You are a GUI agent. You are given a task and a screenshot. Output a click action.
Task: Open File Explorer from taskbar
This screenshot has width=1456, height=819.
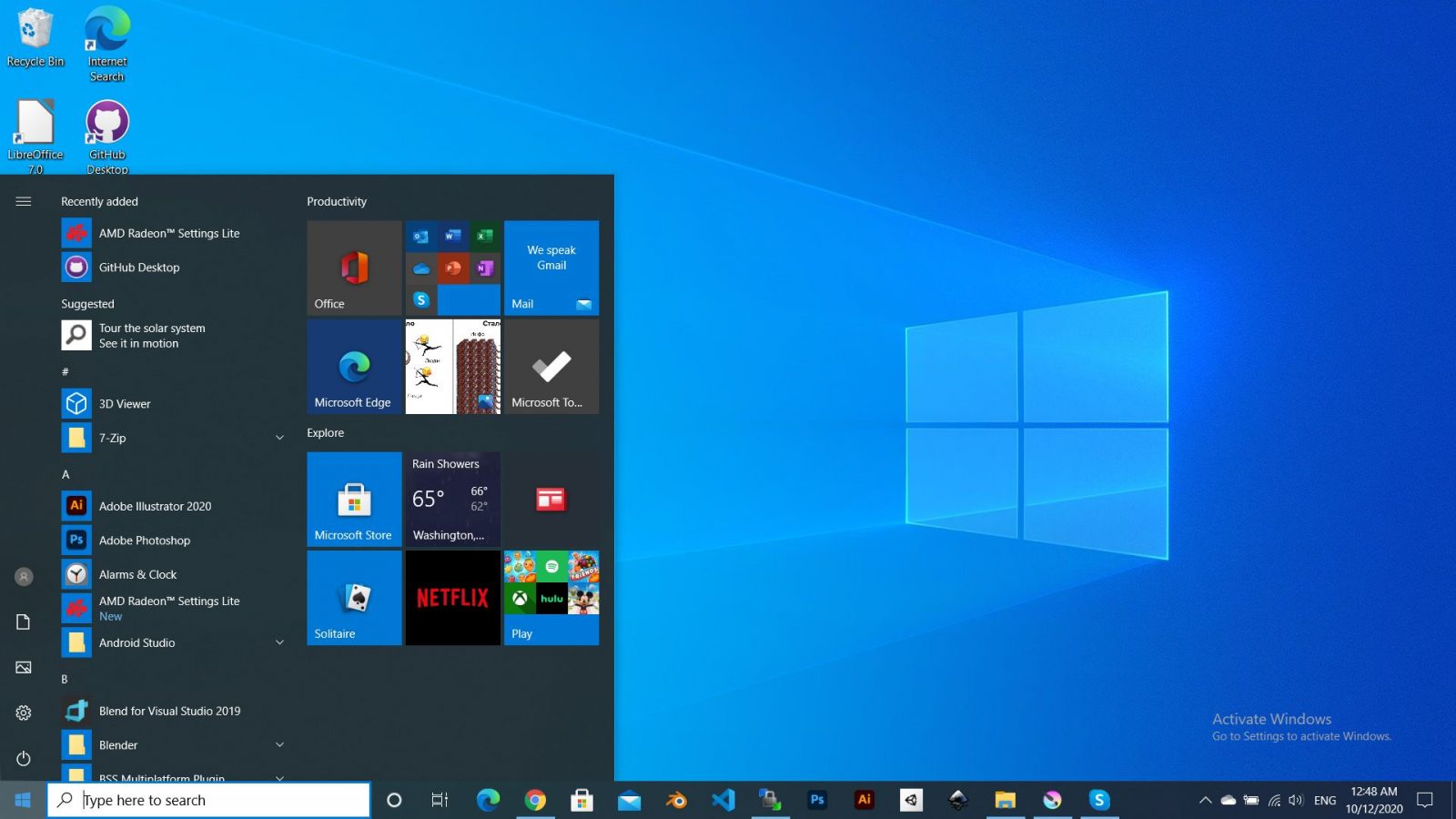coord(1005,800)
